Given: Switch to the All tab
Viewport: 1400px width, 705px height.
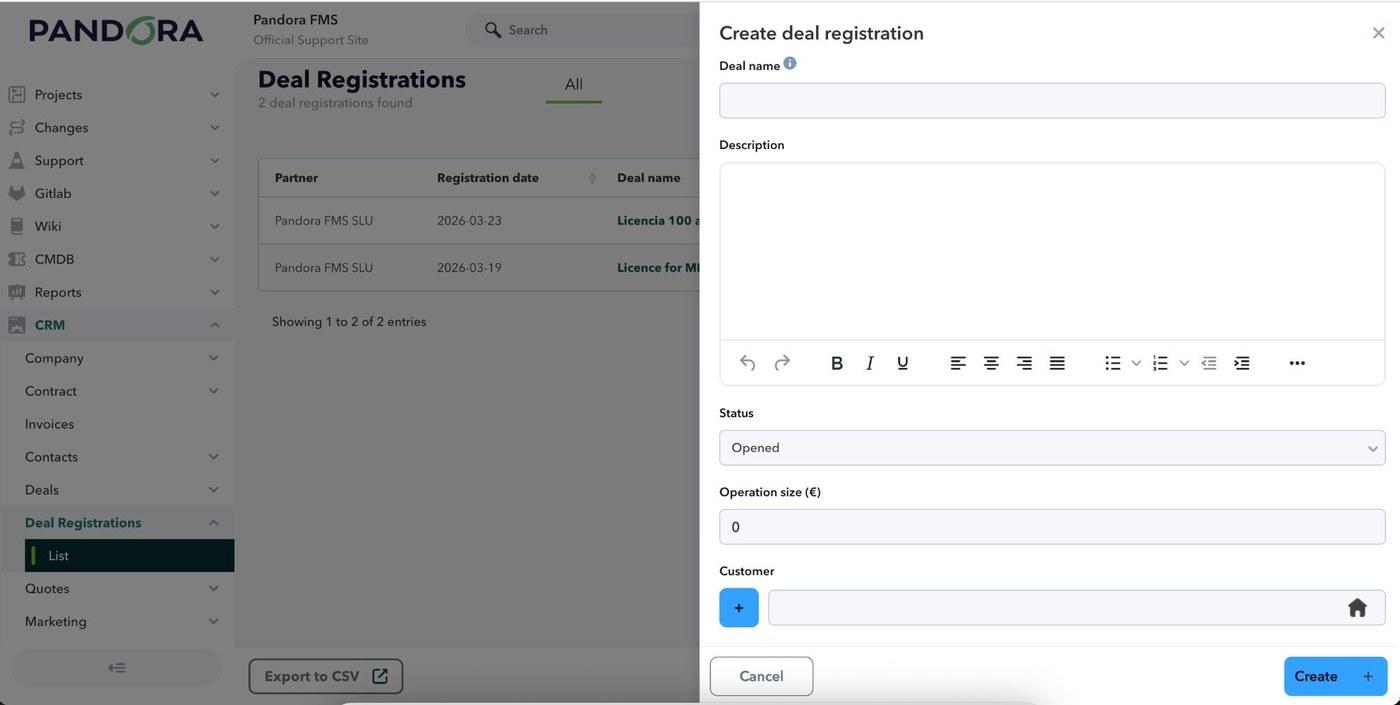Looking at the screenshot, I should tap(573, 84).
